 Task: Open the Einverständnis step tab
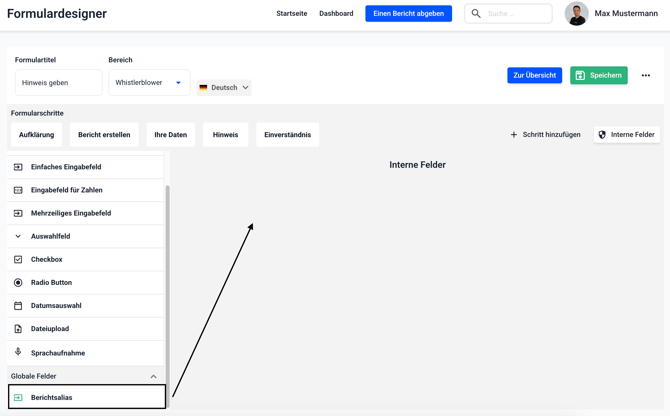287,135
